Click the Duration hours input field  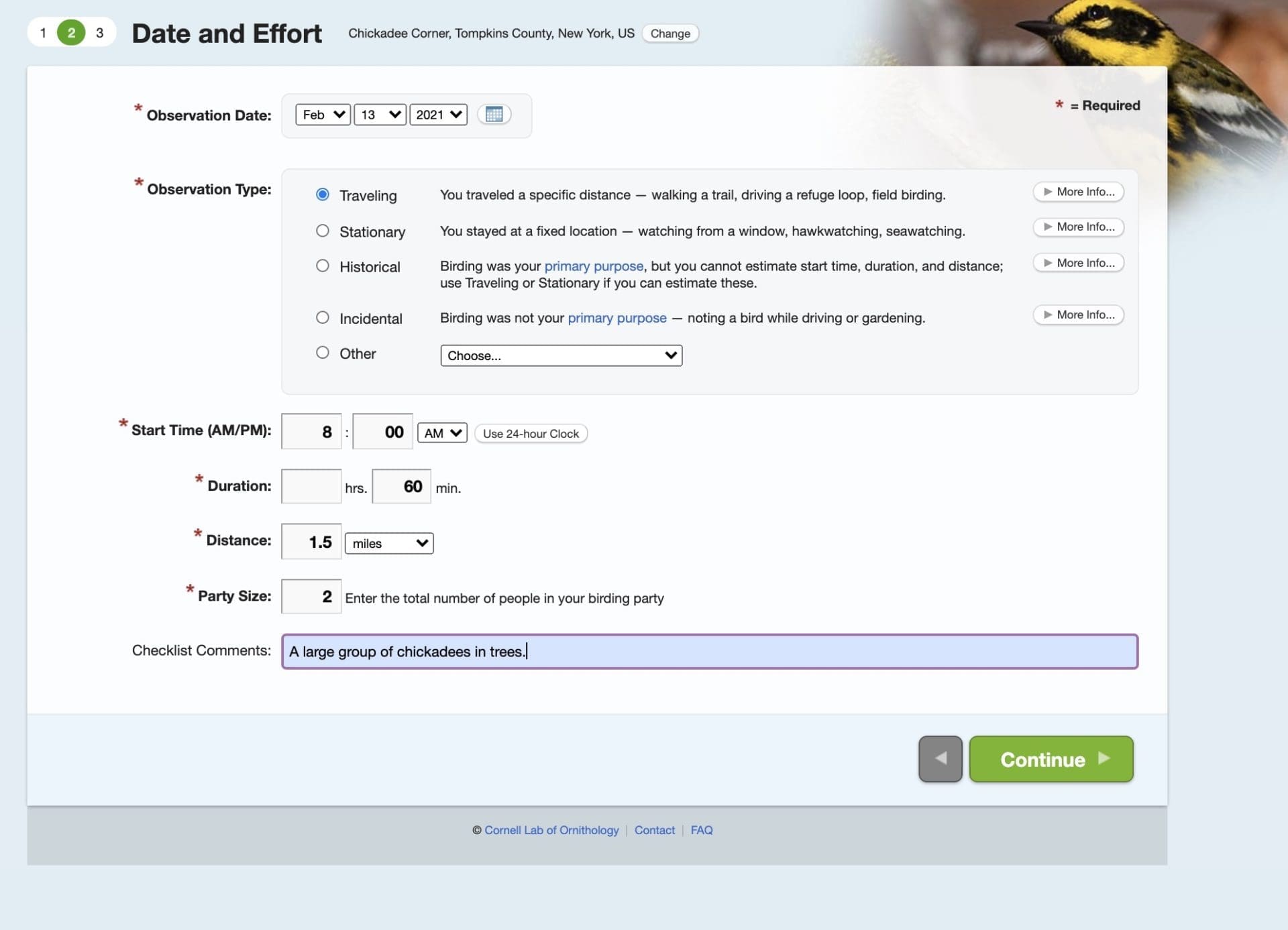311,487
